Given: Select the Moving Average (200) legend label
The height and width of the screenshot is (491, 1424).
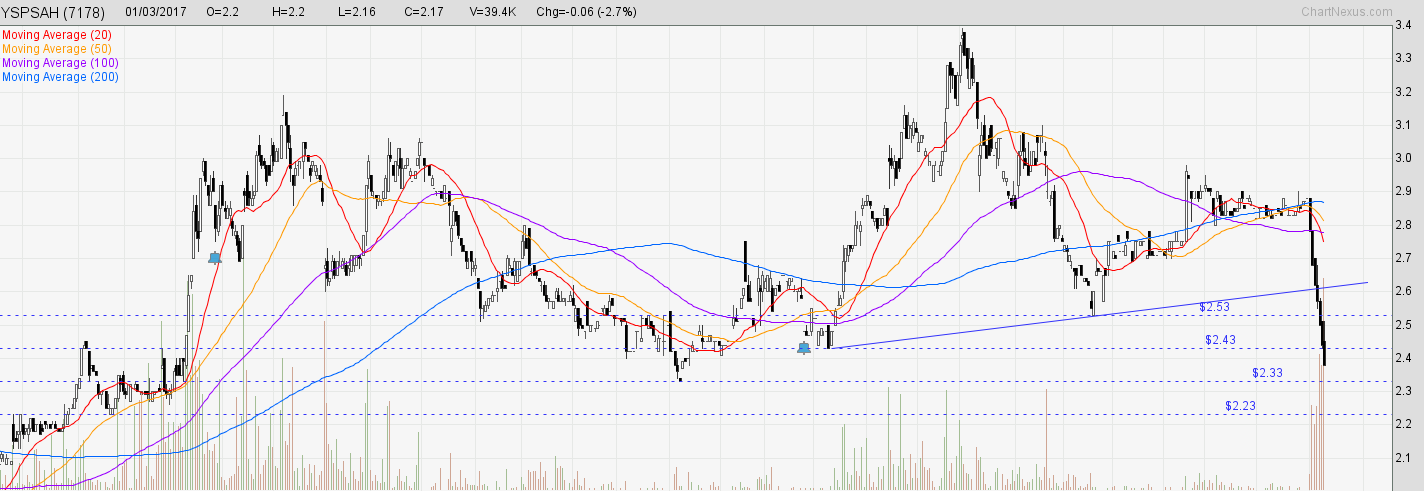Looking at the screenshot, I should 60,77.
